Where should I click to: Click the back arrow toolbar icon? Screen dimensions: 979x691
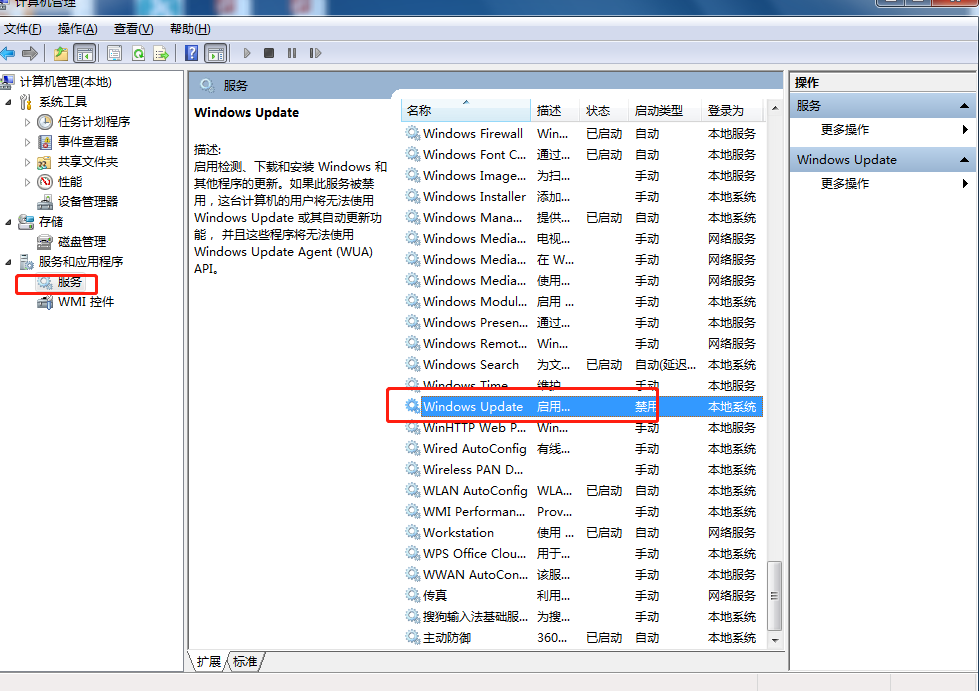[7, 54]
